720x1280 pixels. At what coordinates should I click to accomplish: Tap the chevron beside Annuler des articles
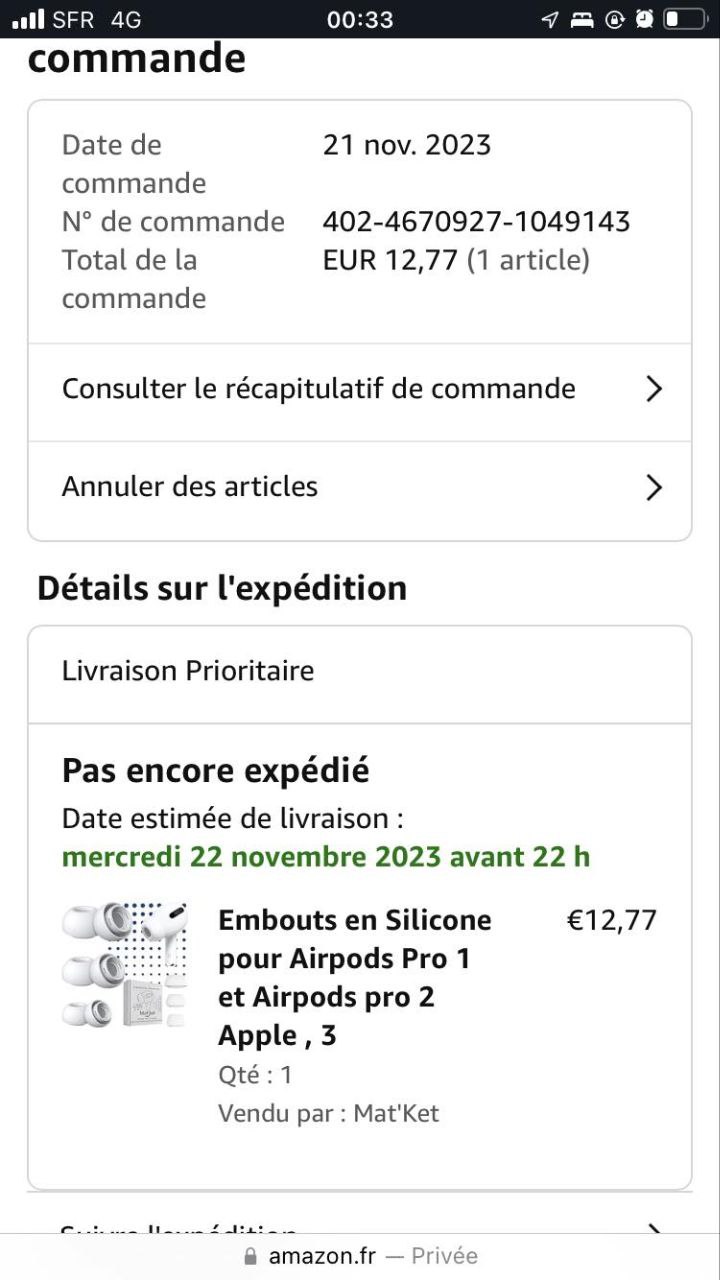point(654,487)
